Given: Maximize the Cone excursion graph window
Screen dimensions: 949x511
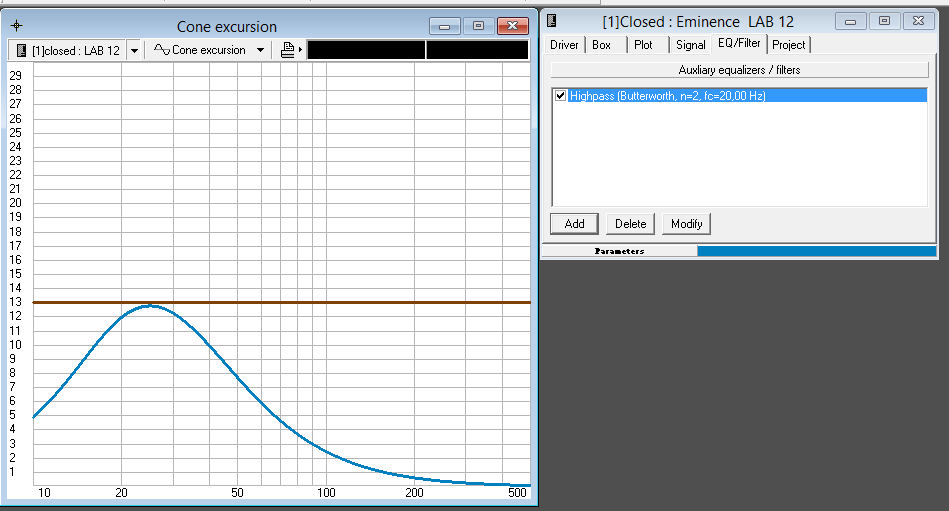Looking at the screenshot, I should [x=478, y=26].
